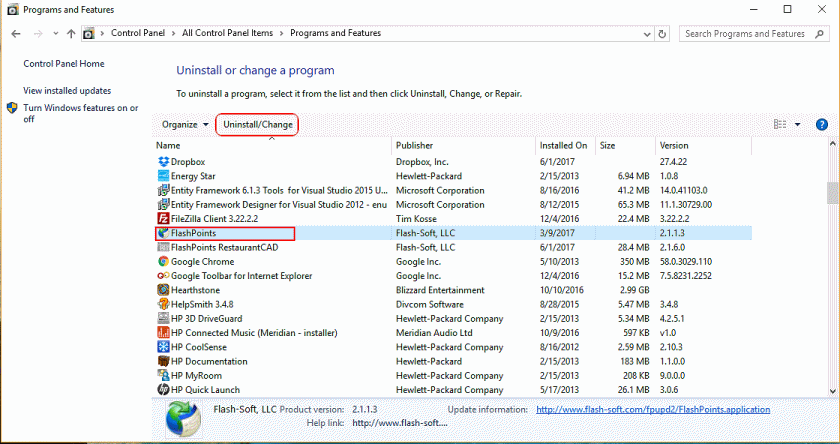
Task: Click publisher Divcom Software
Action: point(430,304)
